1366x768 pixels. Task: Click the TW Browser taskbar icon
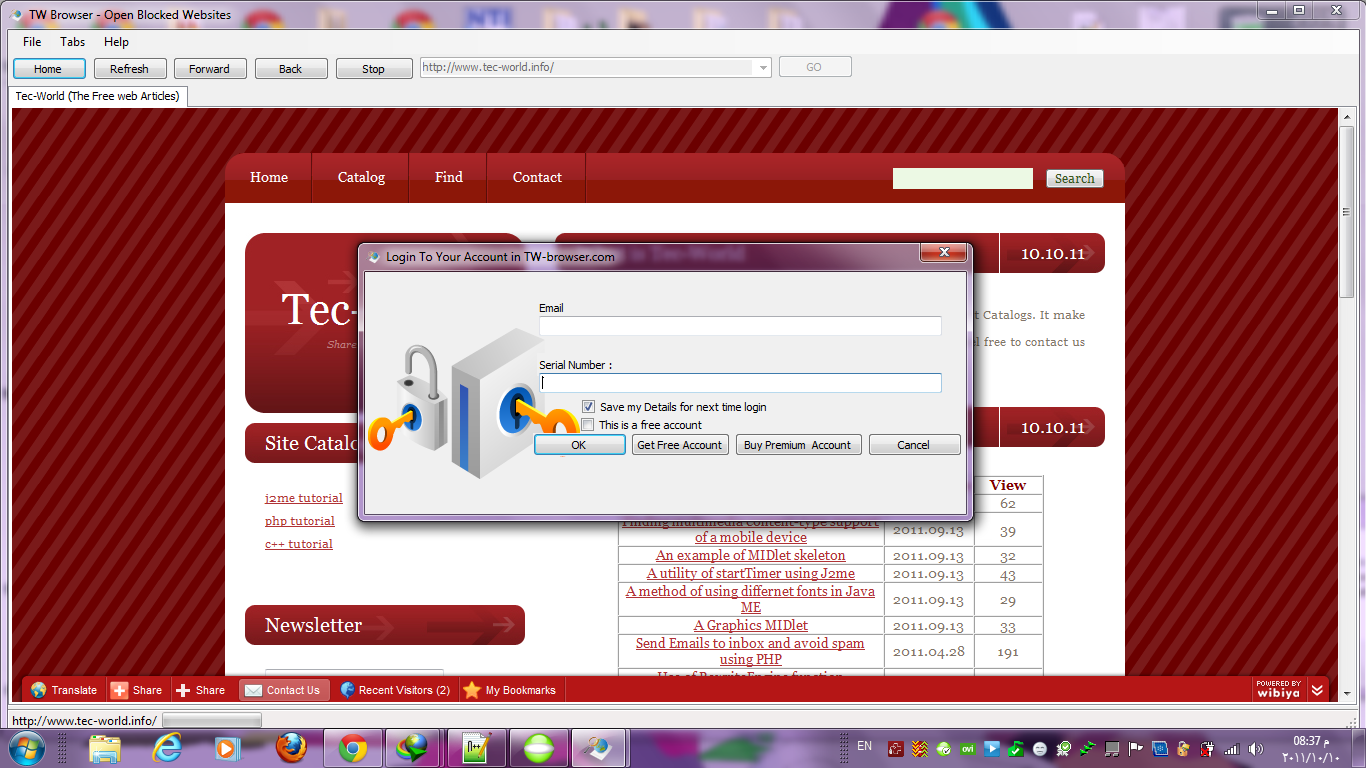click(598, 748)
